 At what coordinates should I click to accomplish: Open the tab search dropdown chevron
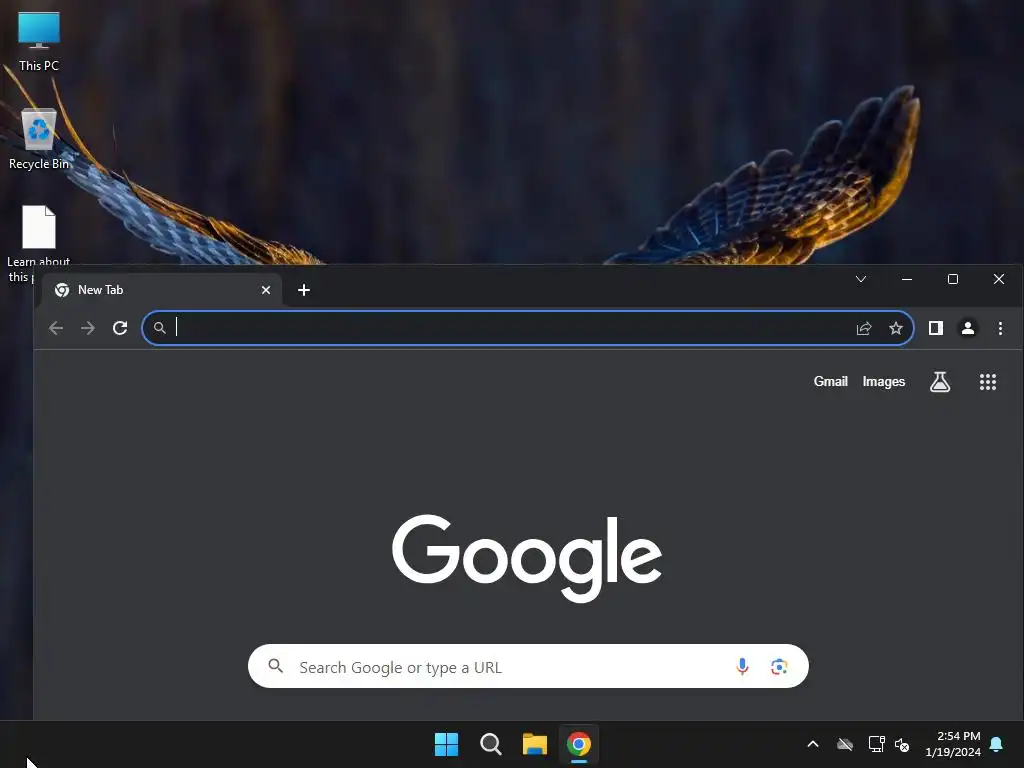pyautogui.click(x=861, y=279)
